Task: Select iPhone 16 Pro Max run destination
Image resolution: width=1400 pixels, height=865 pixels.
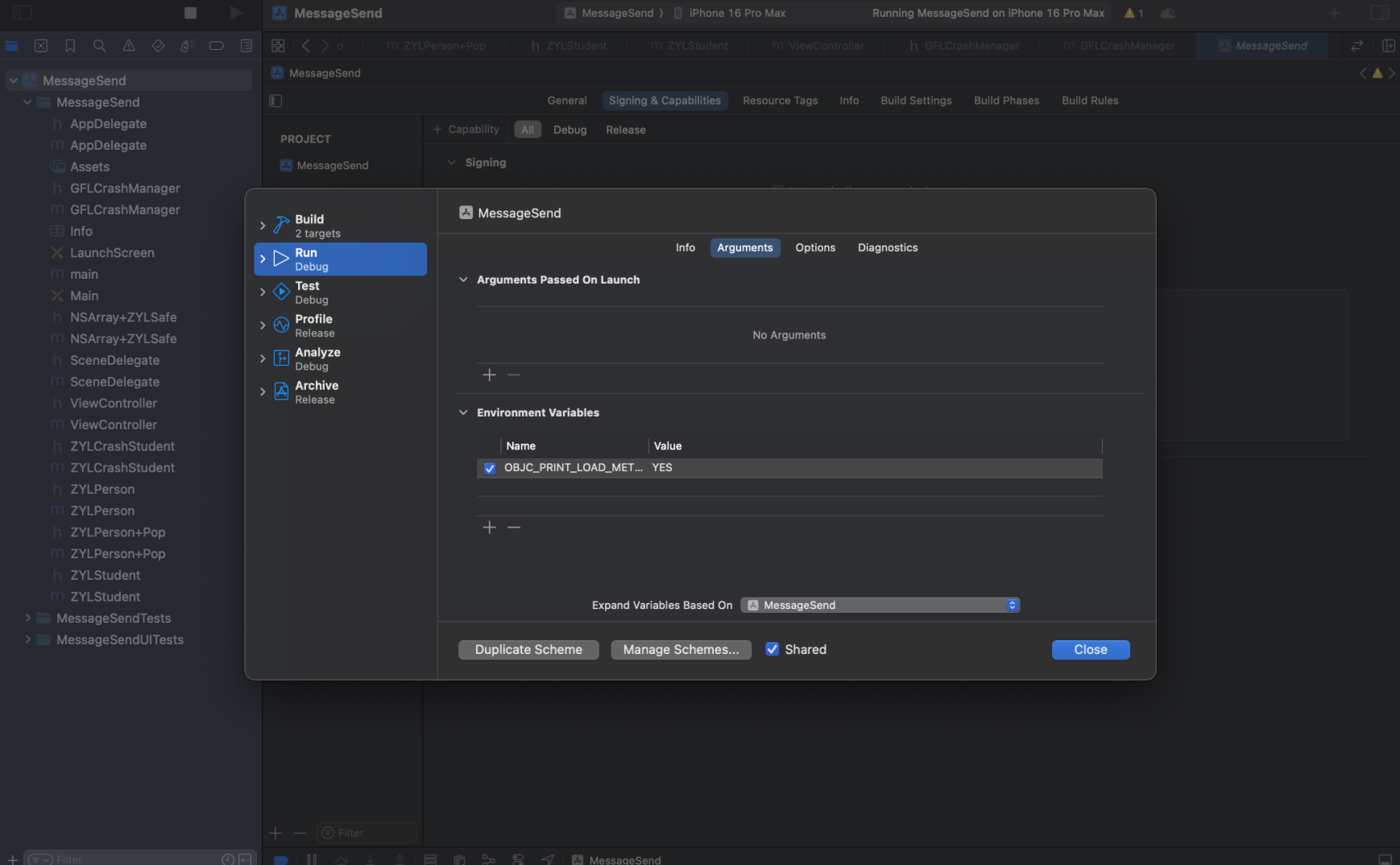Action: pyautogui.click(x=730, y=13)
